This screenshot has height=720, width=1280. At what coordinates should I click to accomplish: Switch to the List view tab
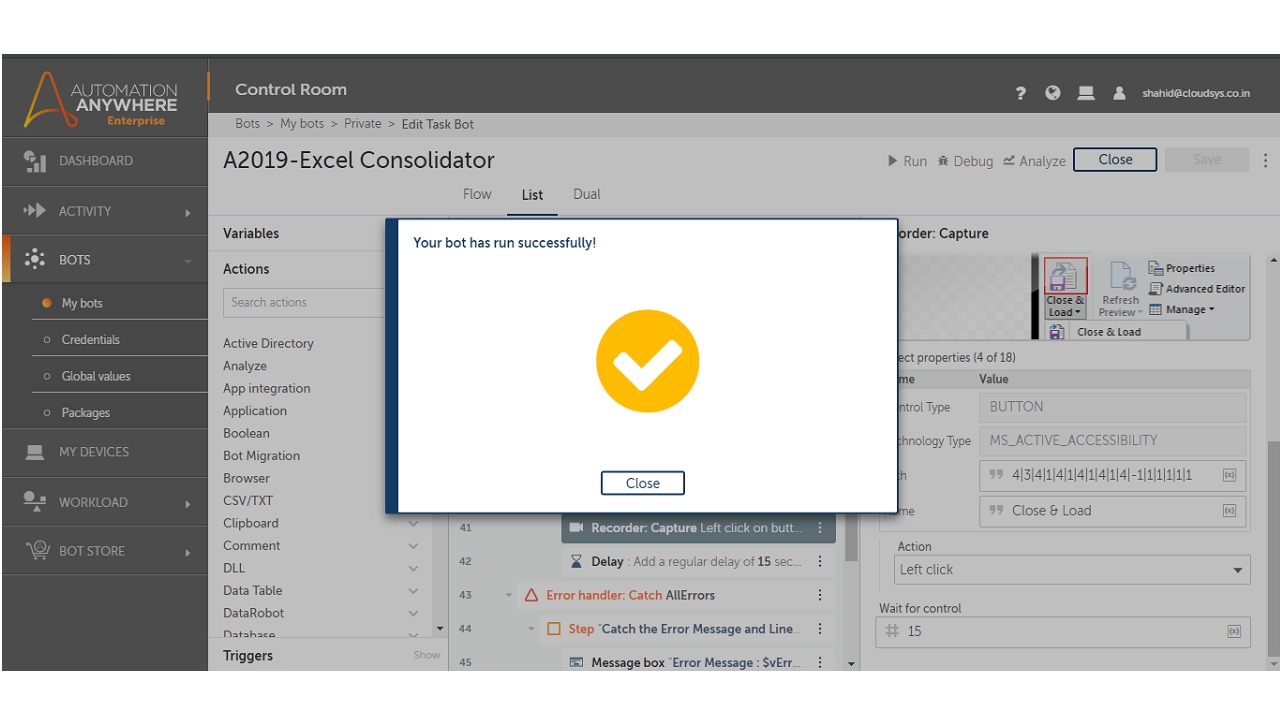(x=532, y=195)
